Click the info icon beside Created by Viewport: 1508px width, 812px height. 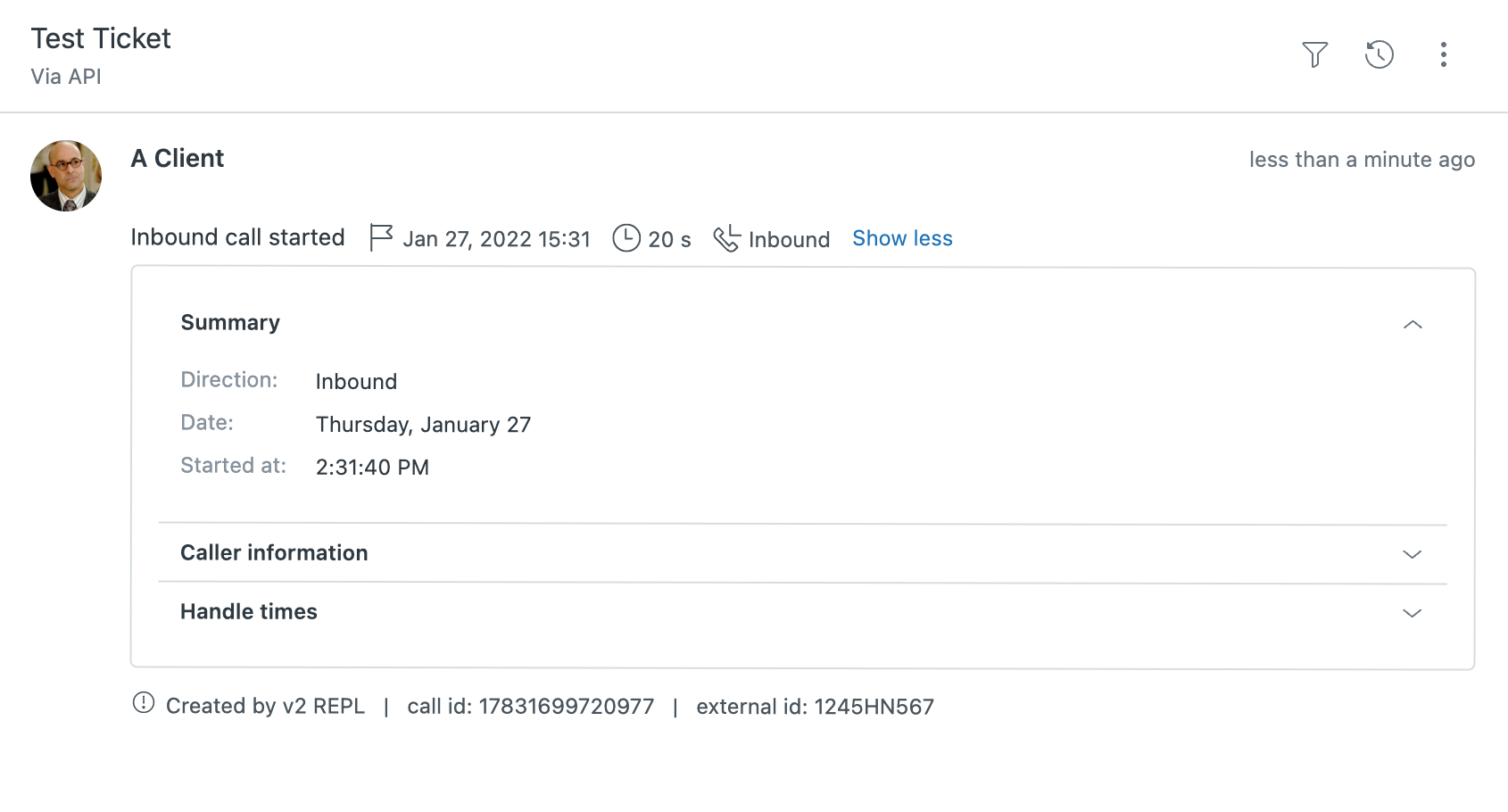pyautogui.click(x=144, y=703)
